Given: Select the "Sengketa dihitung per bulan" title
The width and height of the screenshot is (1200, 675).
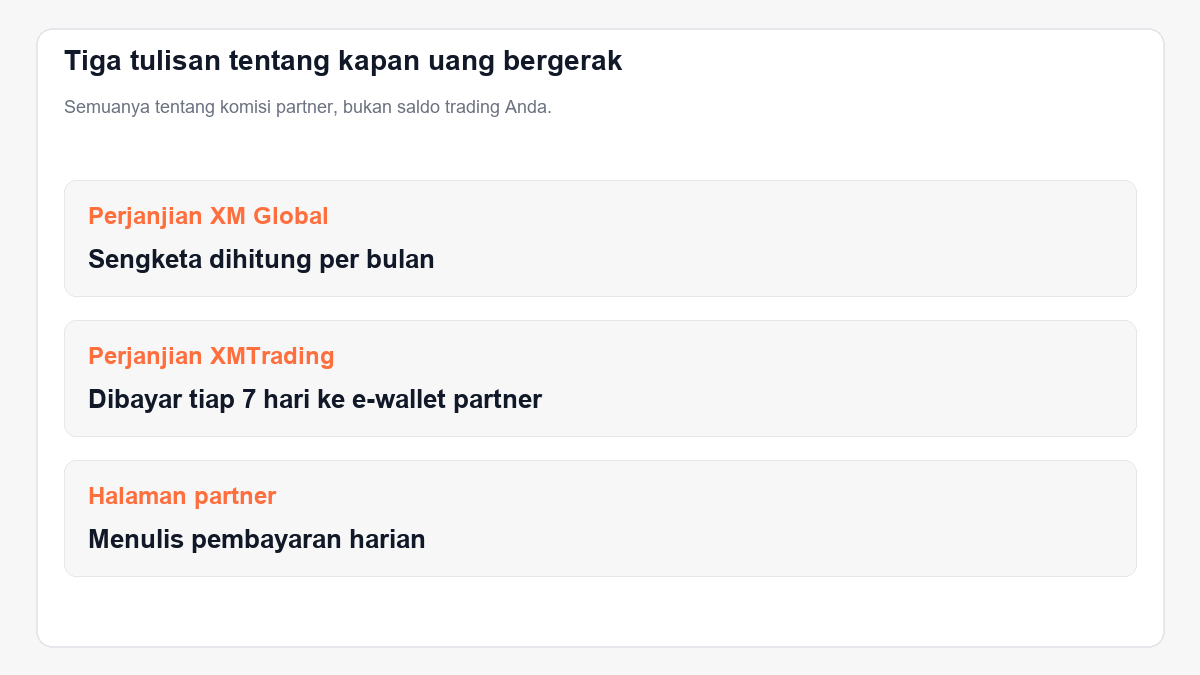Looking at the screenshot, I should click(261, 260).
